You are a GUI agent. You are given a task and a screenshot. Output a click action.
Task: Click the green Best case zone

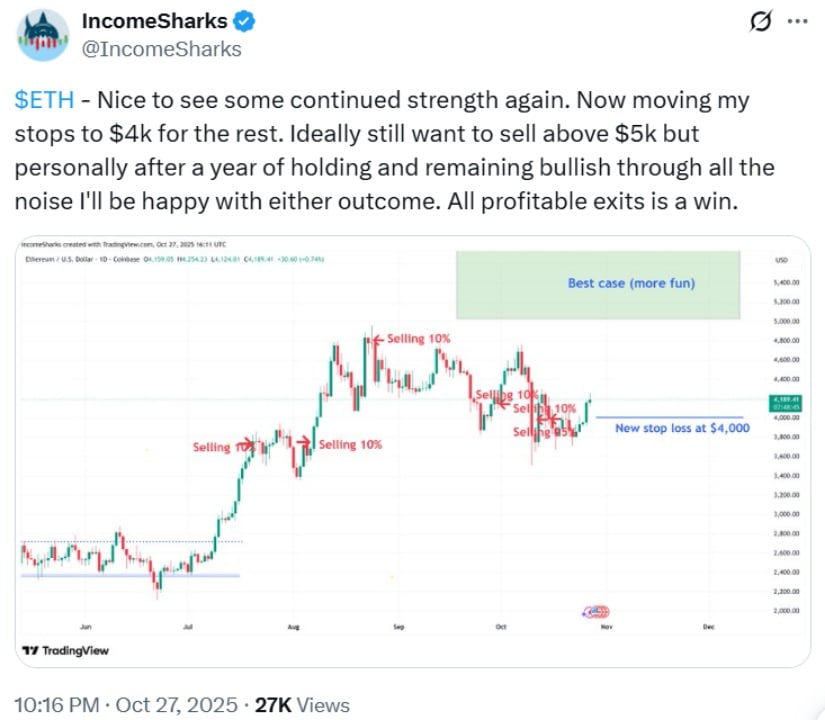597,284
